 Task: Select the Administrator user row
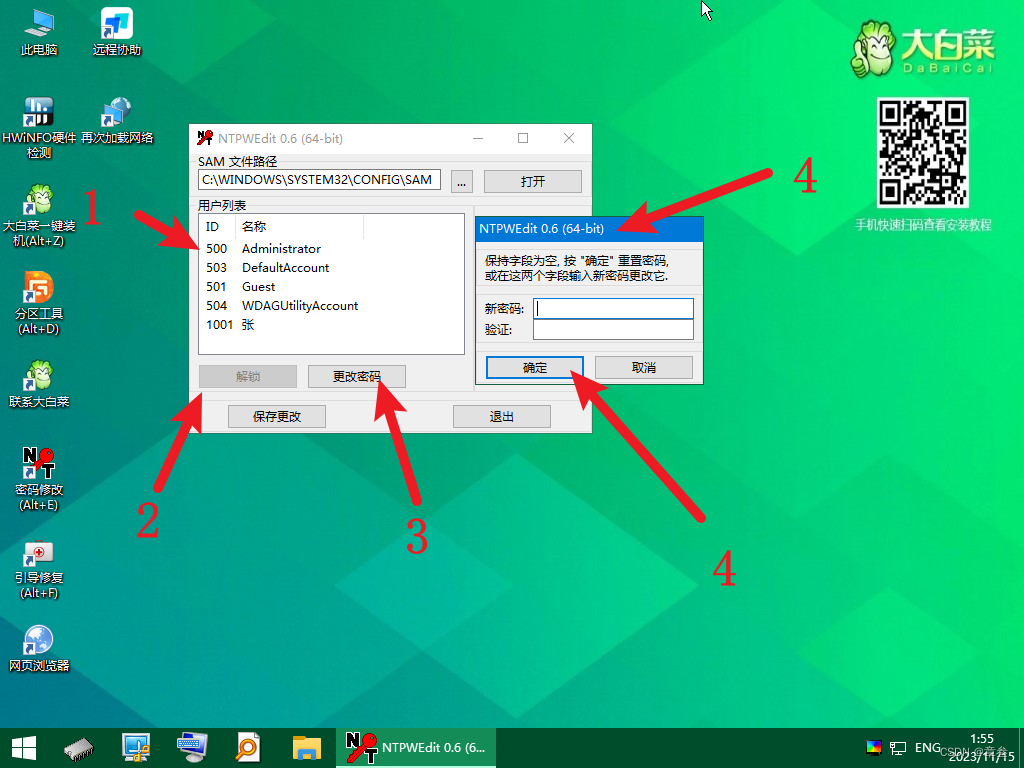tap(330, 249)
